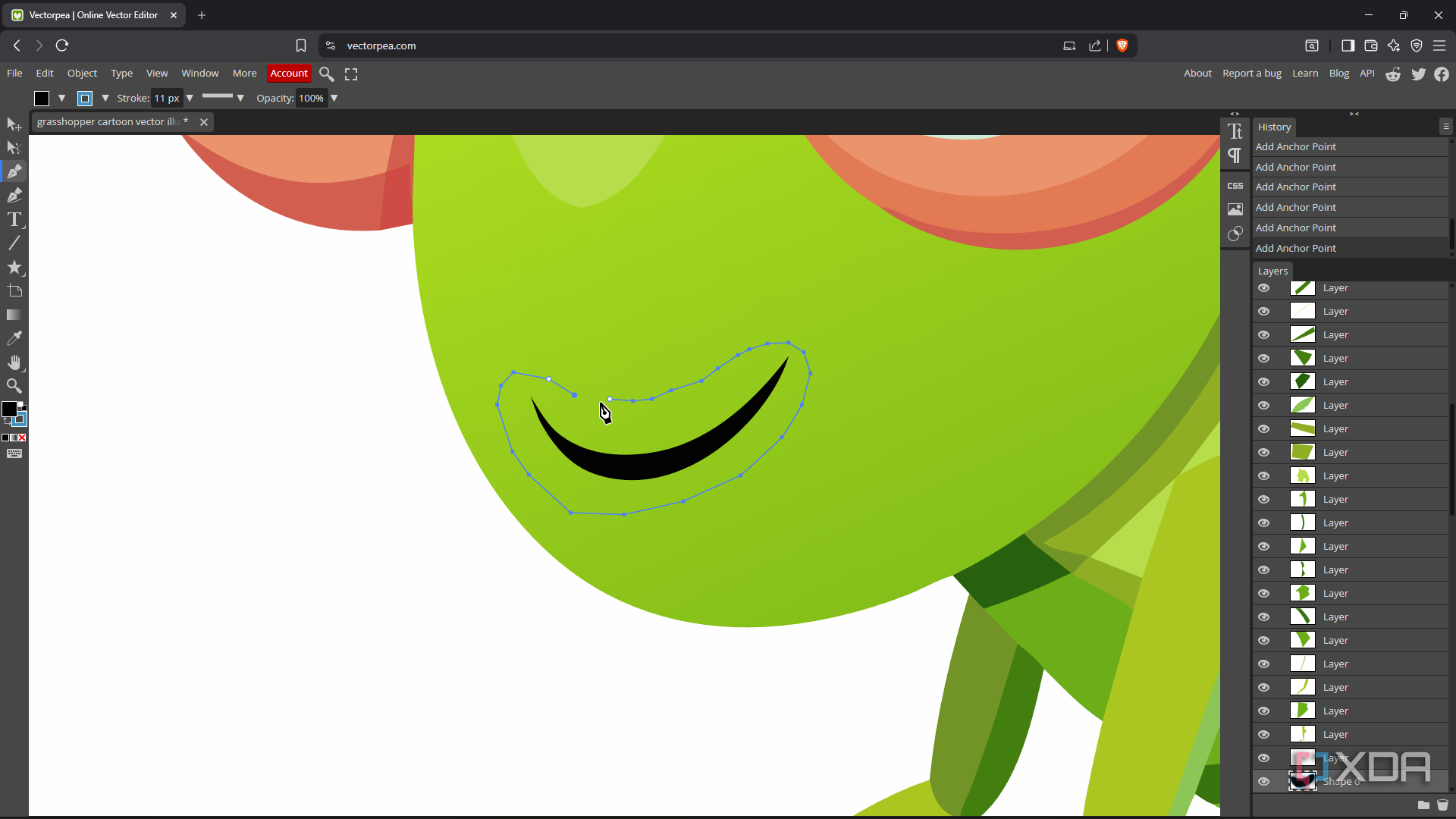Toggle visibility of fifth Layer row

point(1263,382)
